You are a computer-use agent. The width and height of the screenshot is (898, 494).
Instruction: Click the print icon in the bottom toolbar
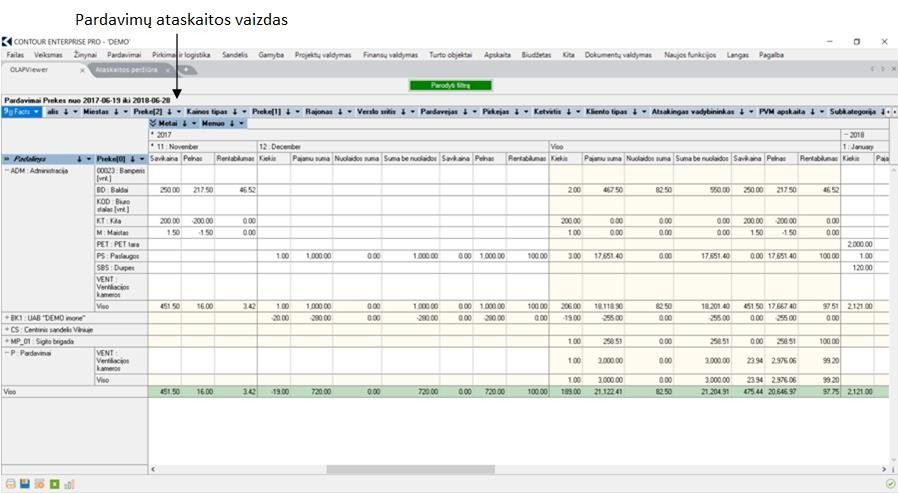point(11,484)
